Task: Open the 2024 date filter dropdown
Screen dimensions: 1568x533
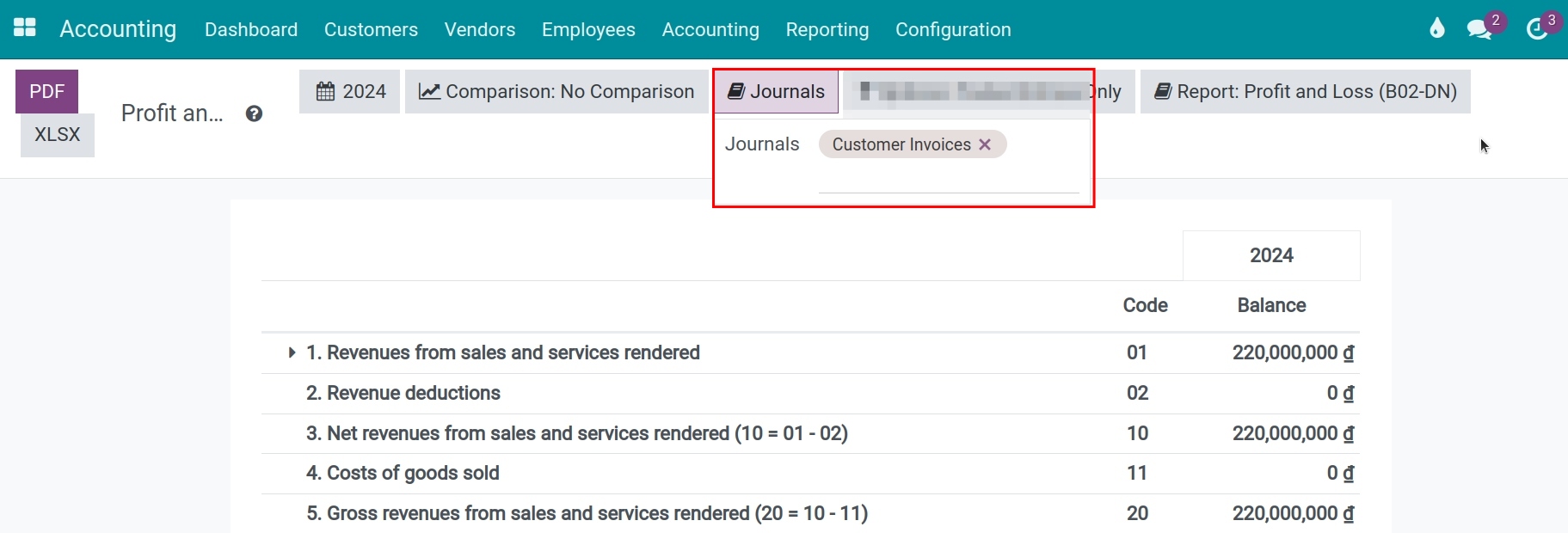Action: click(x=349, y=91)
